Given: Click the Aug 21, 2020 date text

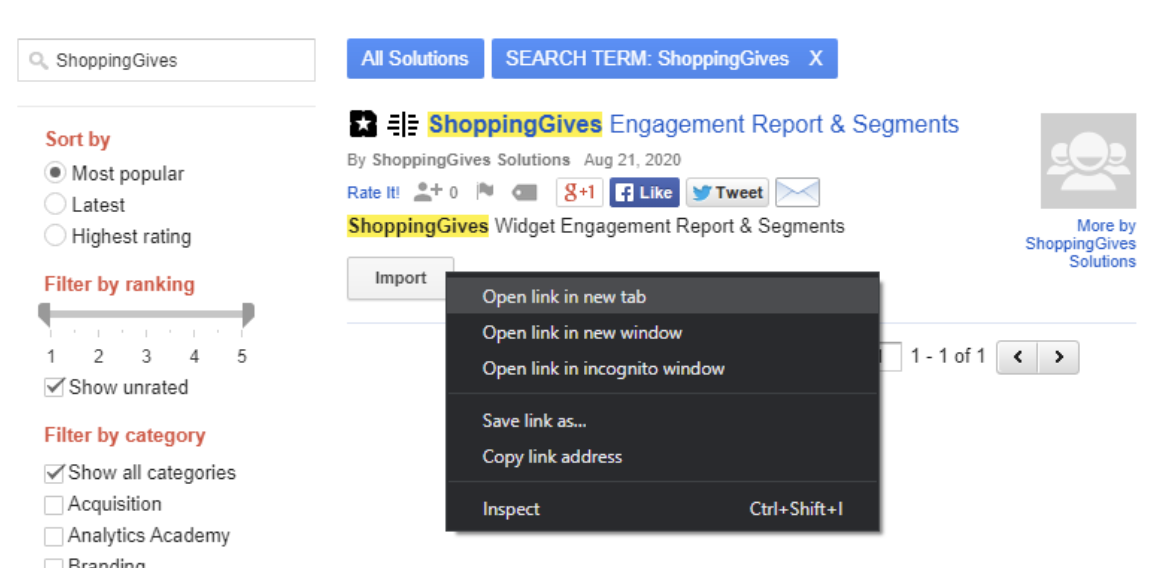Looking at the screenshot, I should pos(632,160).
